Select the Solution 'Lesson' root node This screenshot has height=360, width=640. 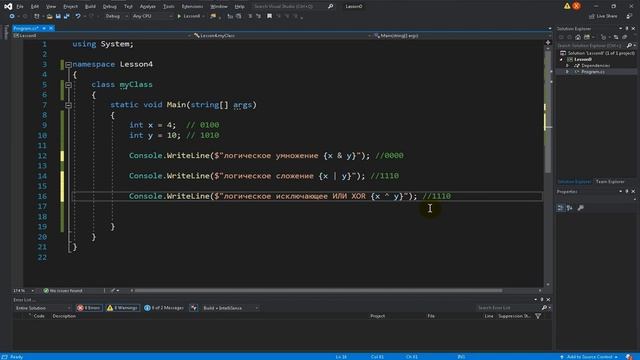(x=598, y=53)
